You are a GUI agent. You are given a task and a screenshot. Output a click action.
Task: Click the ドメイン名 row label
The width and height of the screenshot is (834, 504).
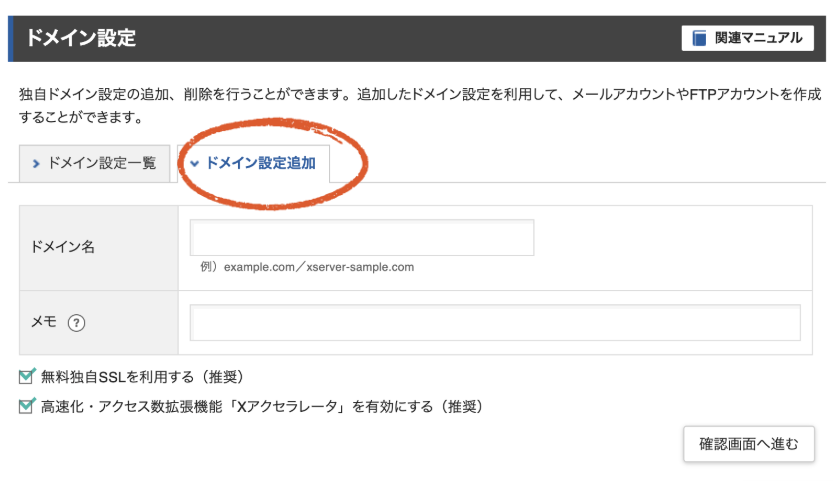click(x=63, y=247)
